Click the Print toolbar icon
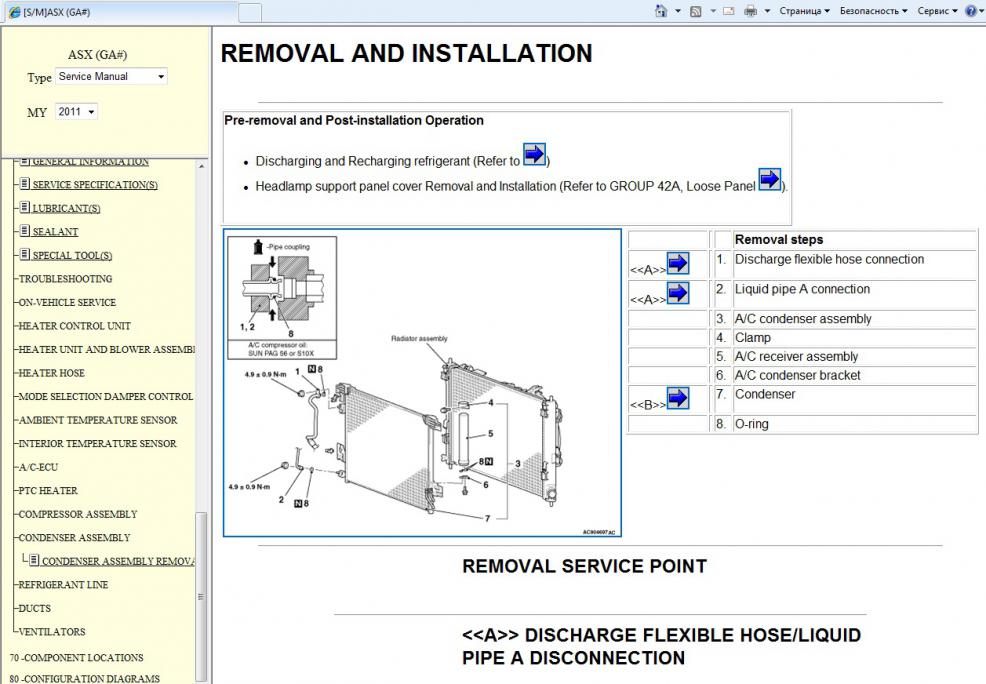Image resolution: width=986 pixels, height=684 pixels. pos(750,11)
